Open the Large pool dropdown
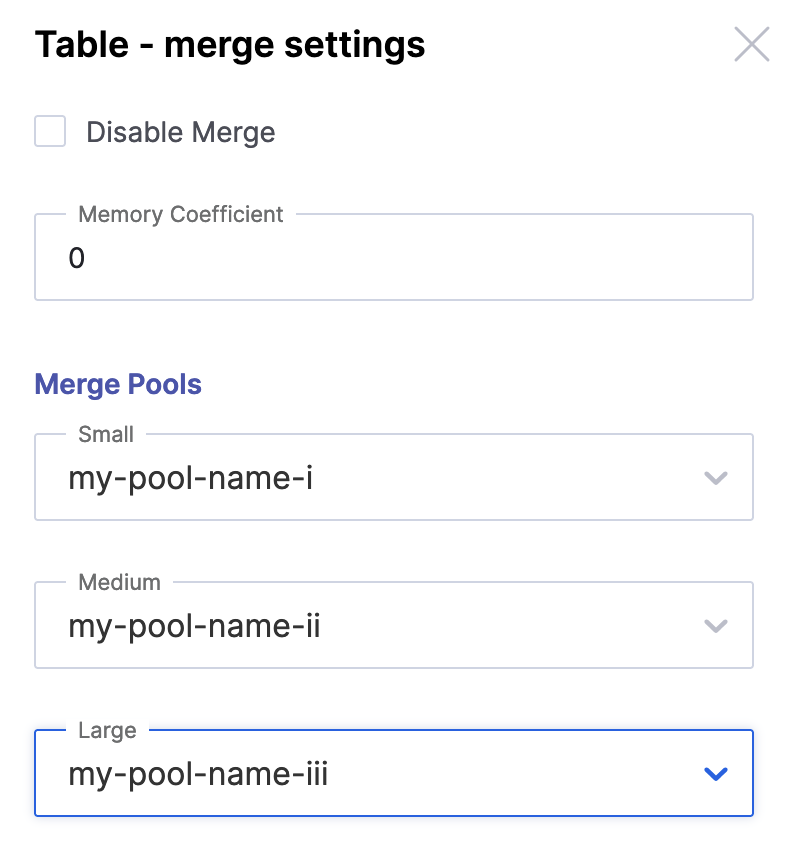Screen dimensions: 794x860 click(380, 775)
